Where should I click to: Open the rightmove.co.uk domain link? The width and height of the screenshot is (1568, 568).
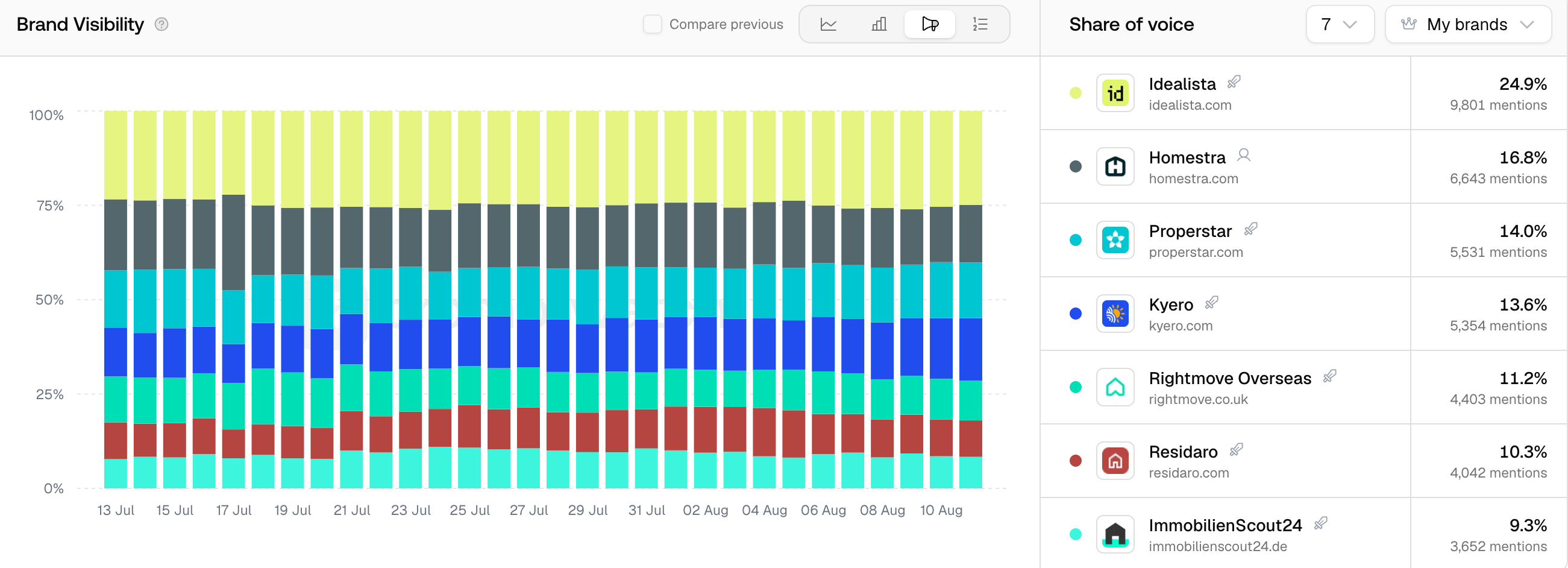point(1199,400)
